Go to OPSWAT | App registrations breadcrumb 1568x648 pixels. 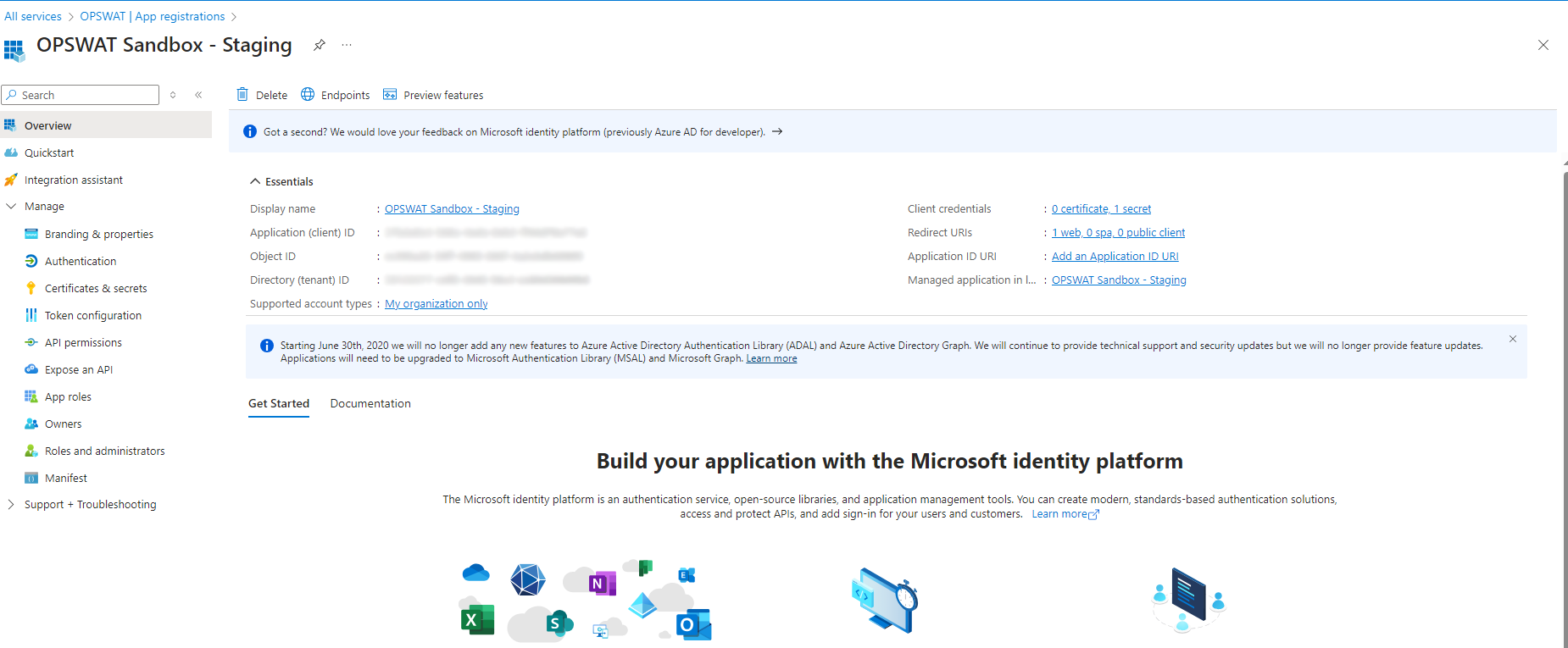pos(153,16)
